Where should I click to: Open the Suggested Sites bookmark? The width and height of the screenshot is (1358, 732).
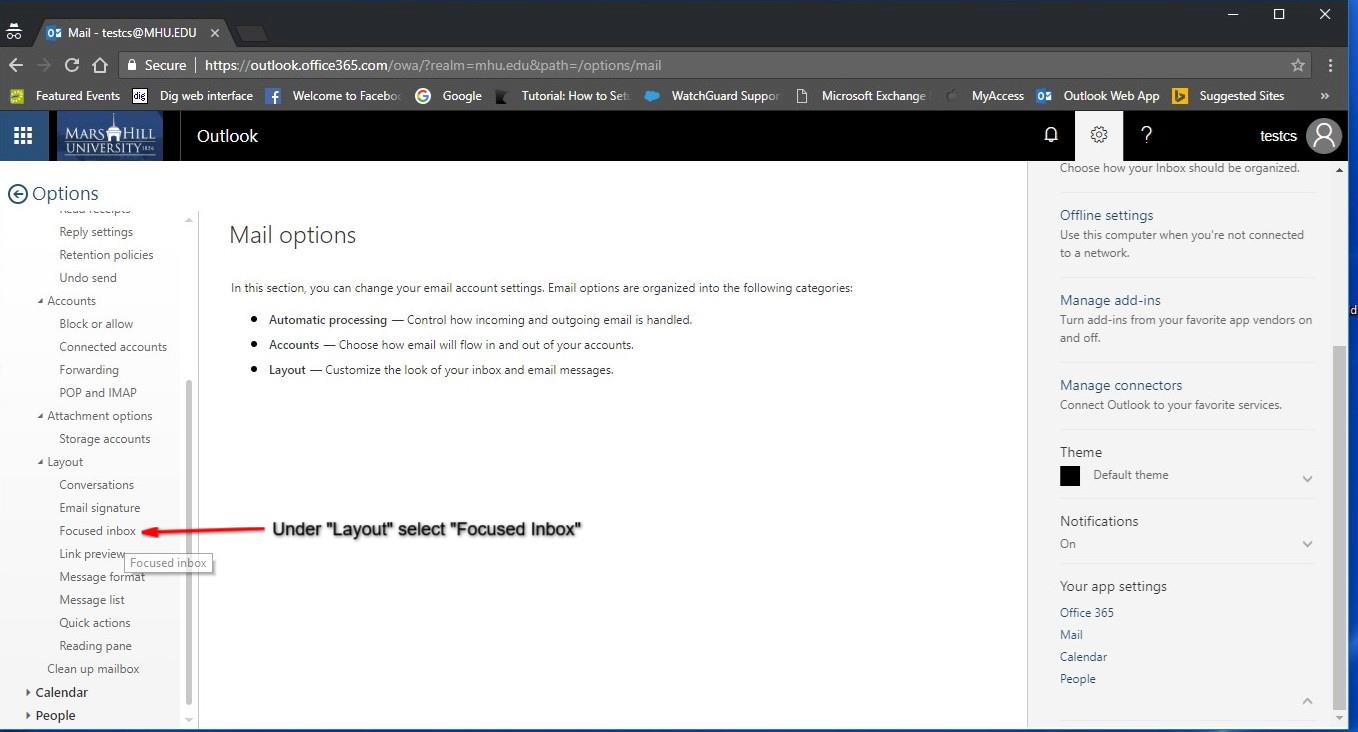(1229, 96)
